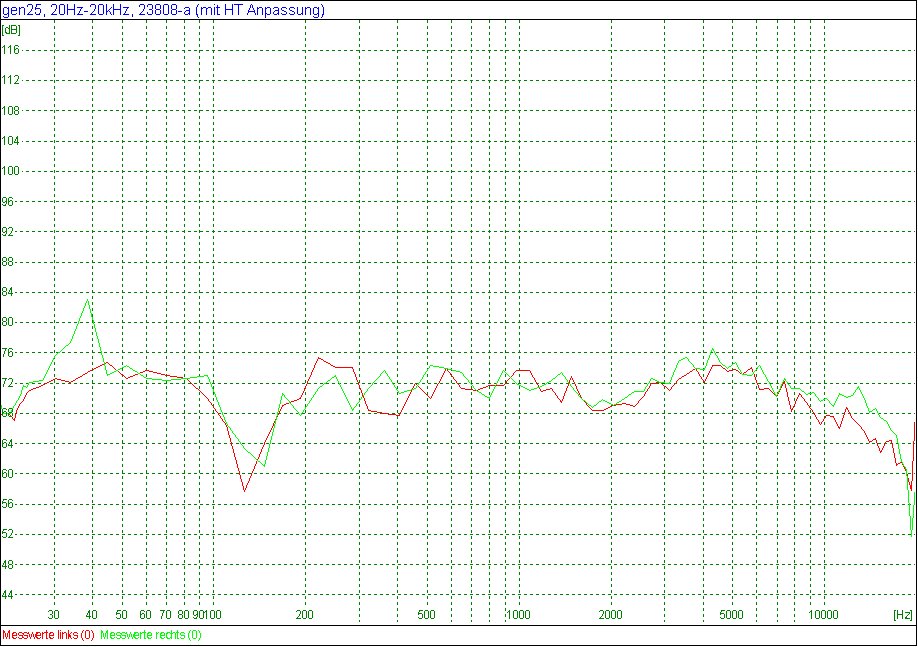Click the 116 dB axis label

11,50
